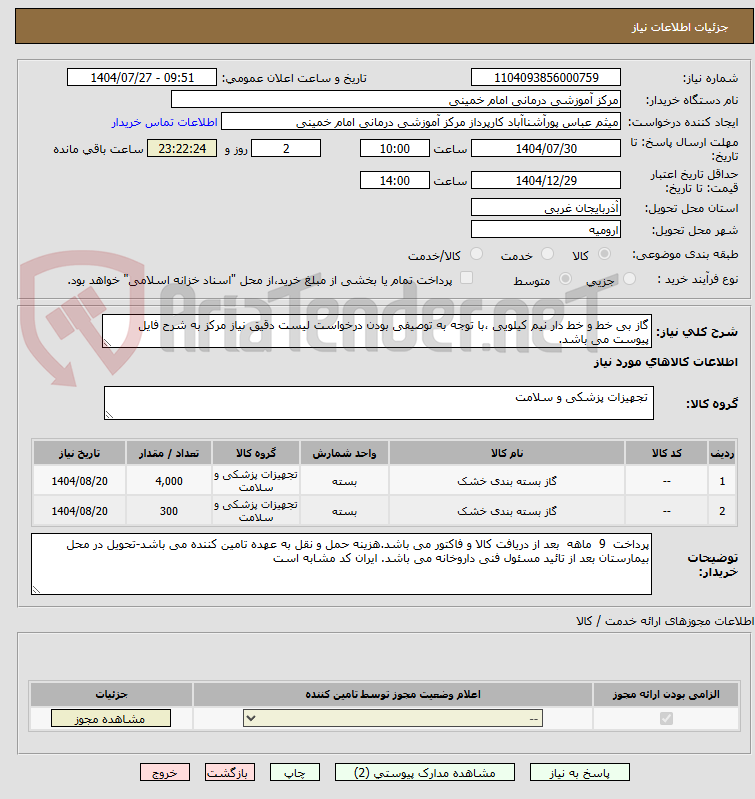The image size is (755, 799).
Task: Click the گروه کالا text area
Action: (x=379, y=403)
